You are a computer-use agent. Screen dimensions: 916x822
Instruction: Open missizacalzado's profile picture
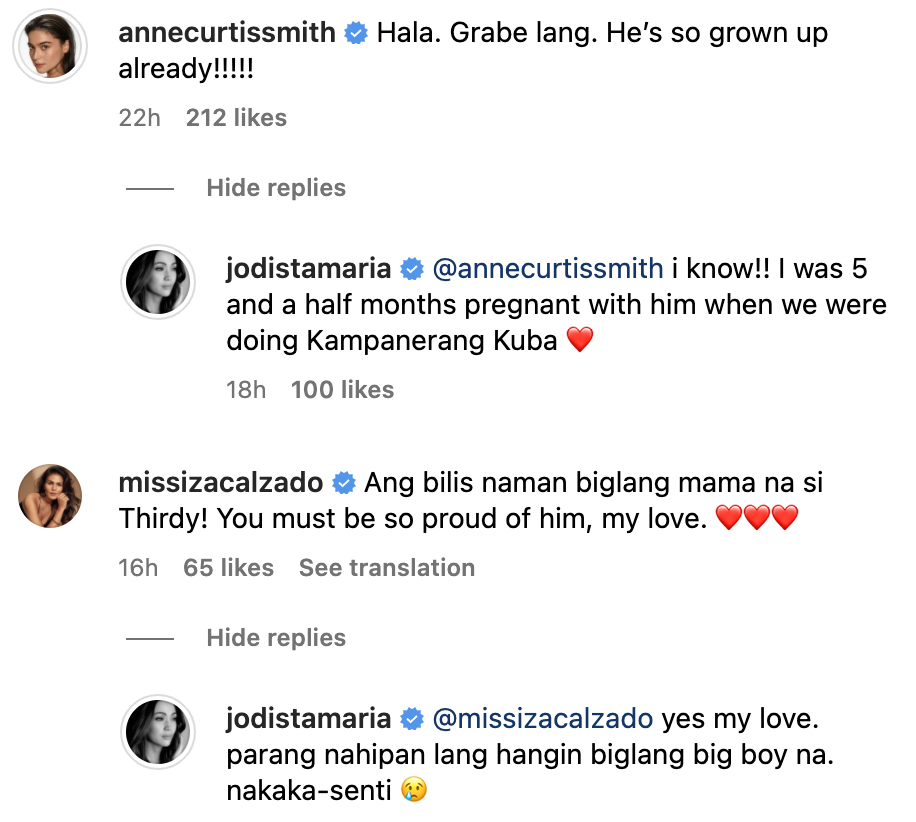click(x=49, y=494)
